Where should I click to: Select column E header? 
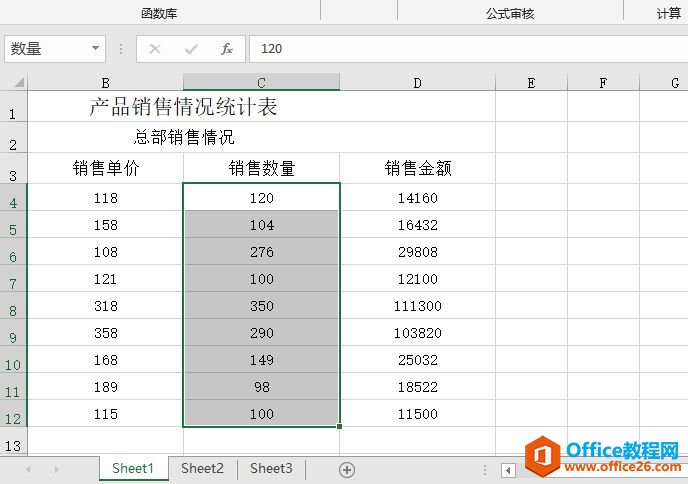coord(531,82)
